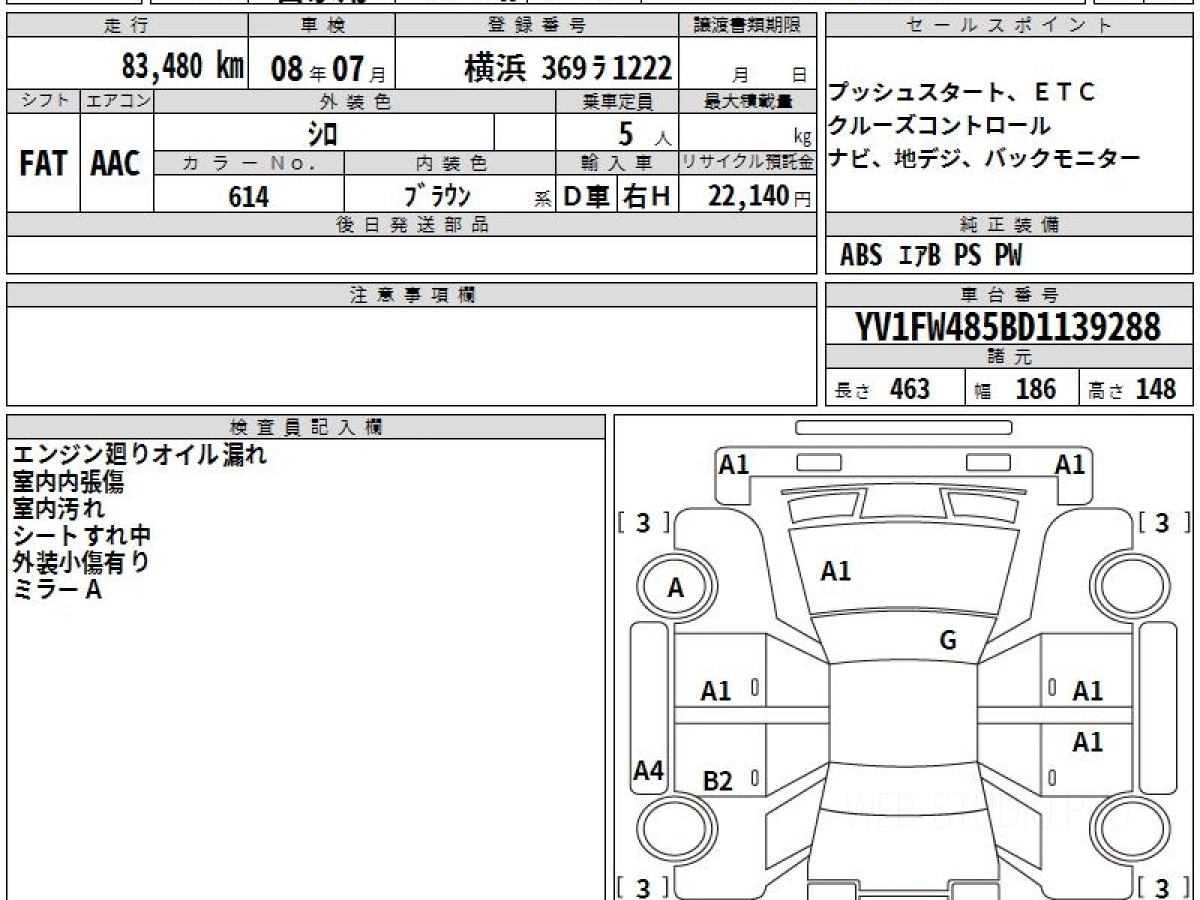
Task: Click A1 mark at front-right bumper corner
Action: pyautogui.click(x=1070, y=464)
